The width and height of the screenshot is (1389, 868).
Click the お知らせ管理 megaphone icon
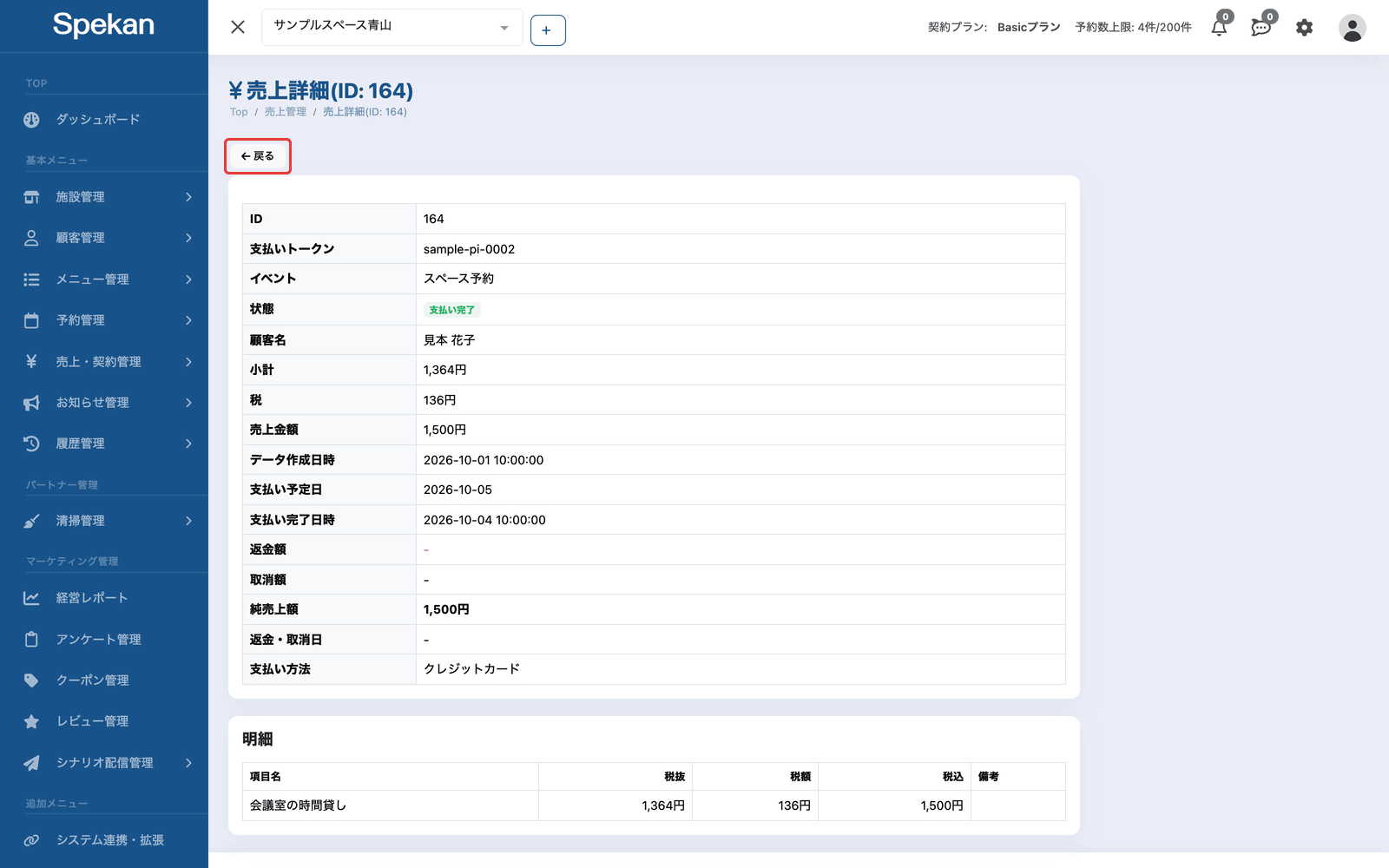pyautogui.click(x=31, y=403)
